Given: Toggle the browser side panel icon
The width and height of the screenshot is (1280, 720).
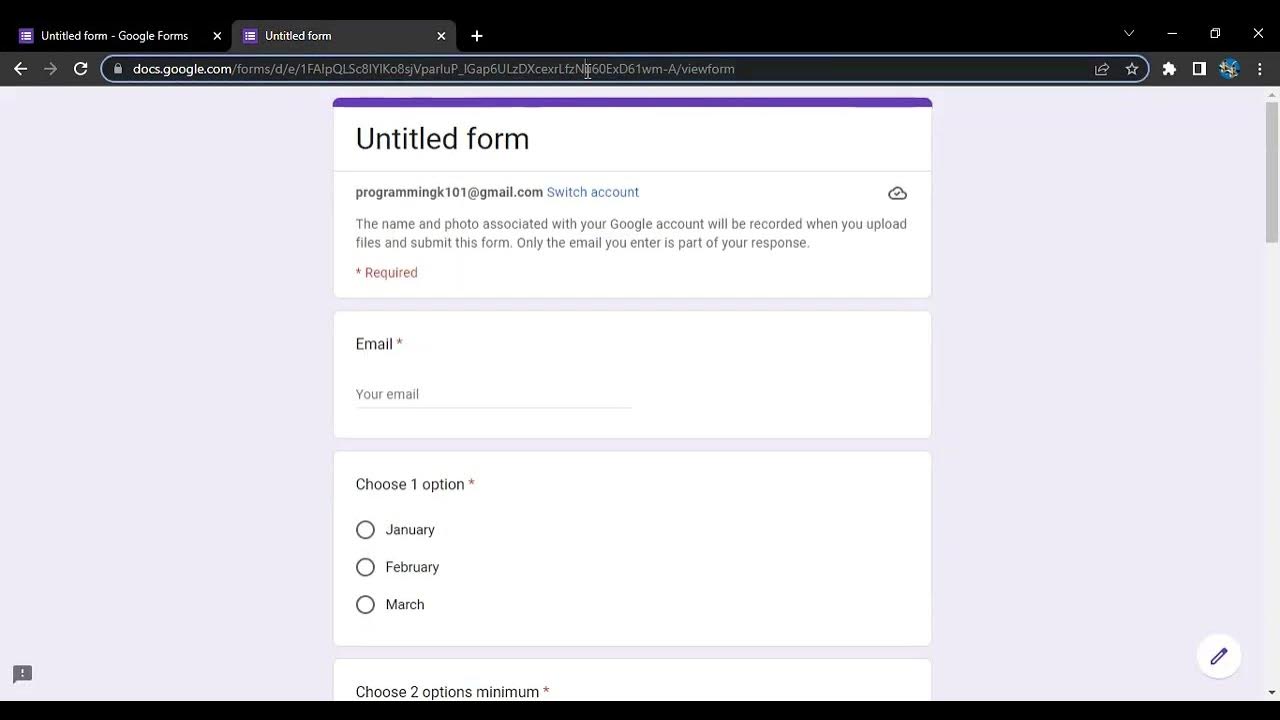Looking at the screenshot, I should (1199, 69).
